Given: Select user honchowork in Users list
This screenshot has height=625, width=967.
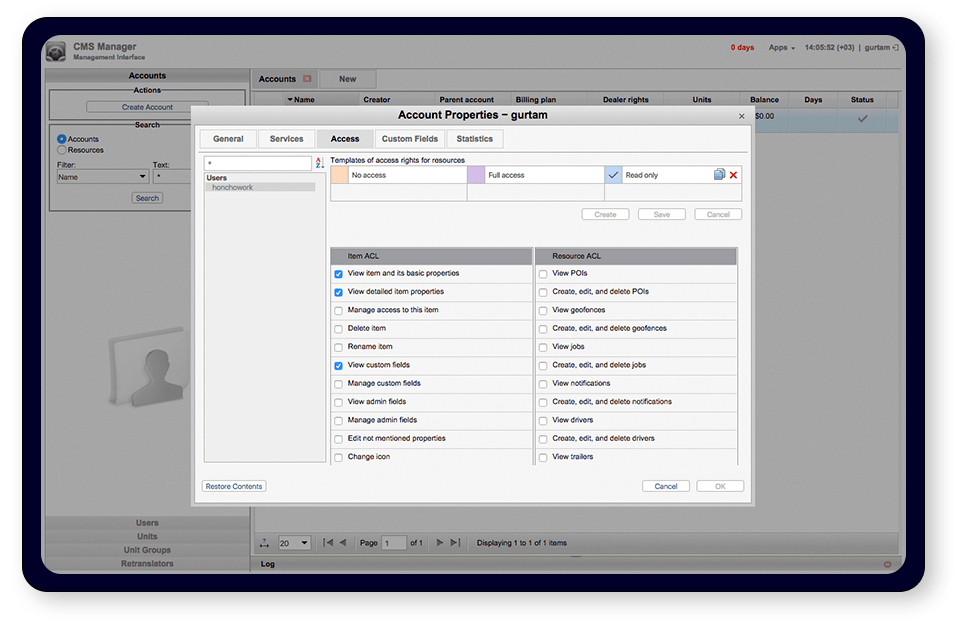Looking at the screenshot, I should [x=260, y=187].
